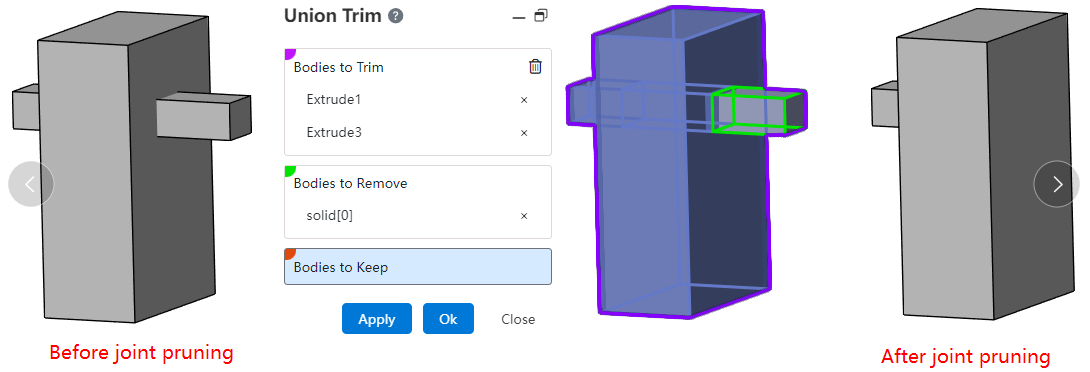1090x372 pixels.
Task: Open Union Trim help question mark icon
Action: tap(396, 16)
